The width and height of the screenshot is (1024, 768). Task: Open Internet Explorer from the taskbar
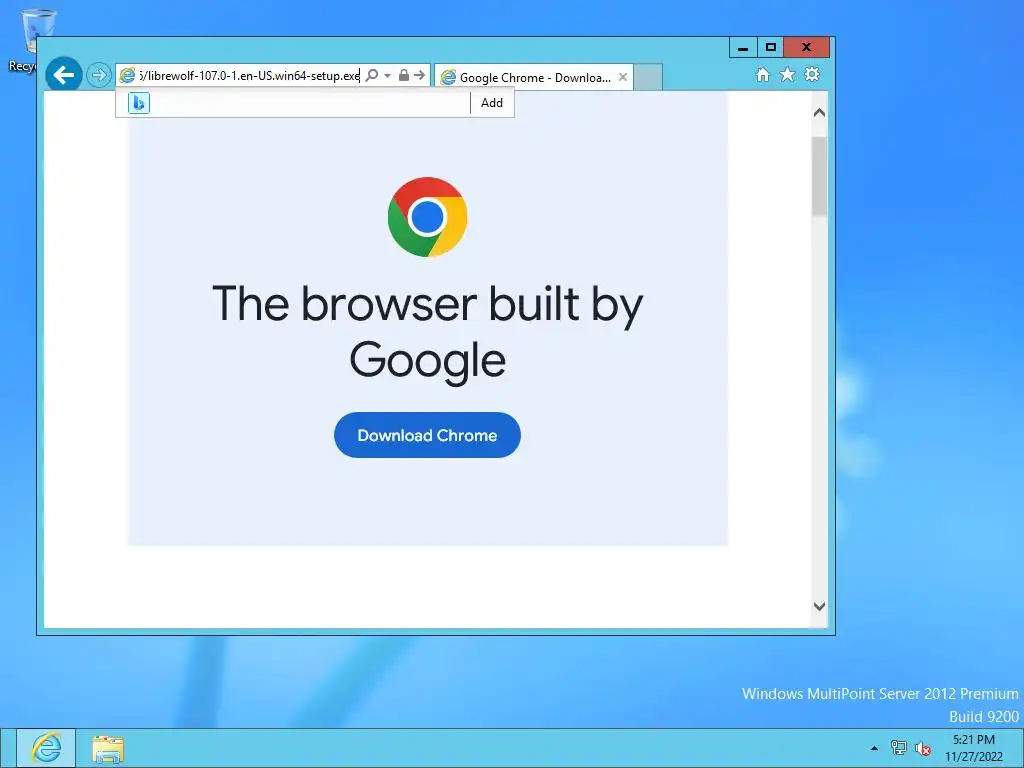(x=46, y=748)
